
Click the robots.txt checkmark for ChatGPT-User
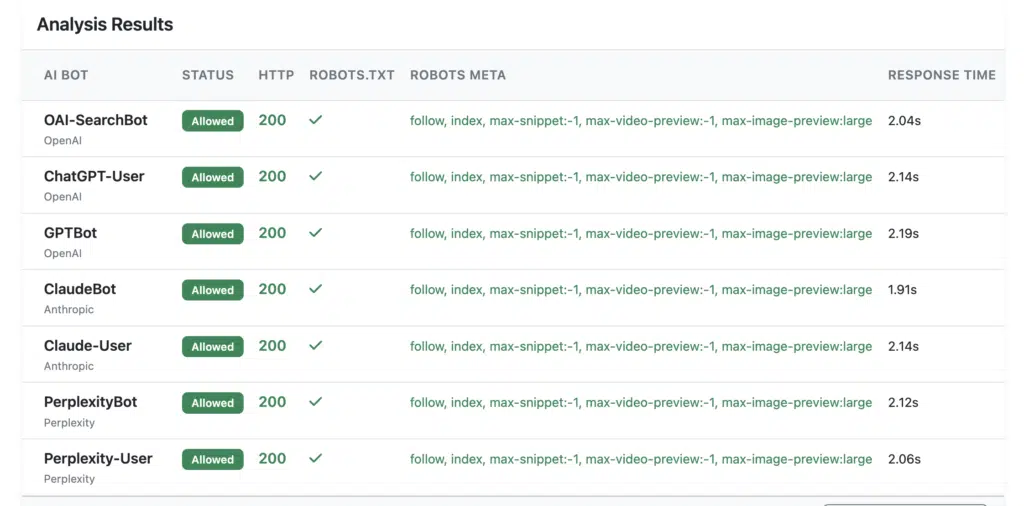(315, 176)
